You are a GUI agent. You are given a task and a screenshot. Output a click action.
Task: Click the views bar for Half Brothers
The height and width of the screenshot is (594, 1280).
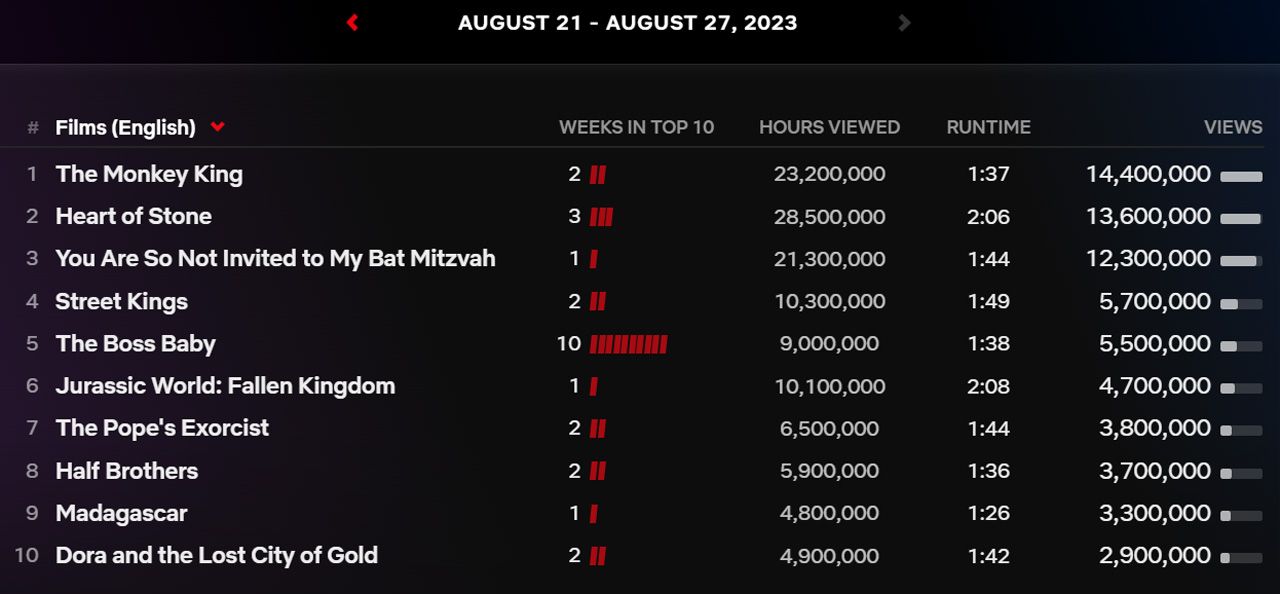point(1241,472)
